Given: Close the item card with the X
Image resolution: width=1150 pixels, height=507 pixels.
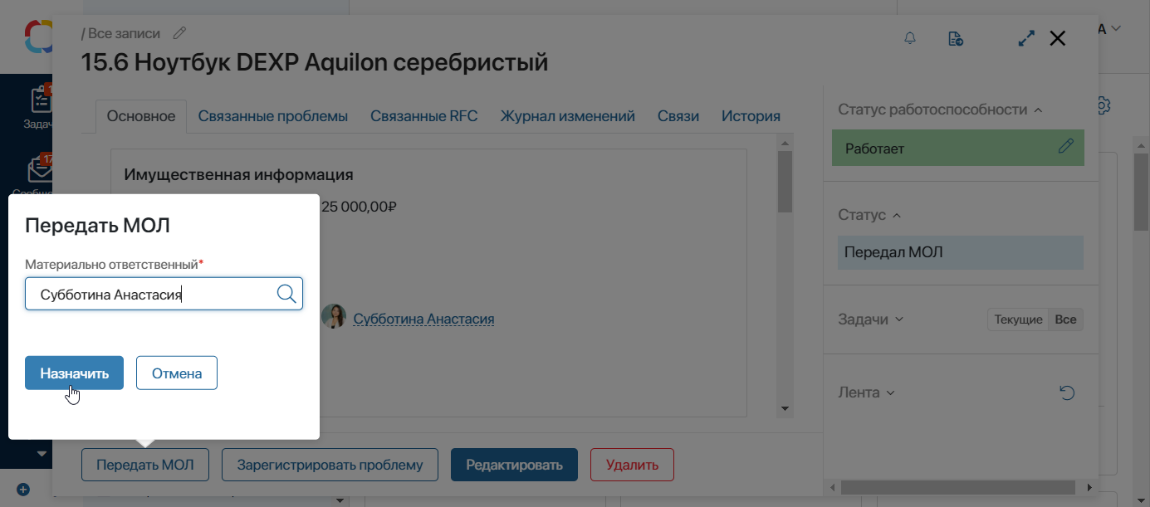Looking at the screenshot, I should click(1057, 38).
